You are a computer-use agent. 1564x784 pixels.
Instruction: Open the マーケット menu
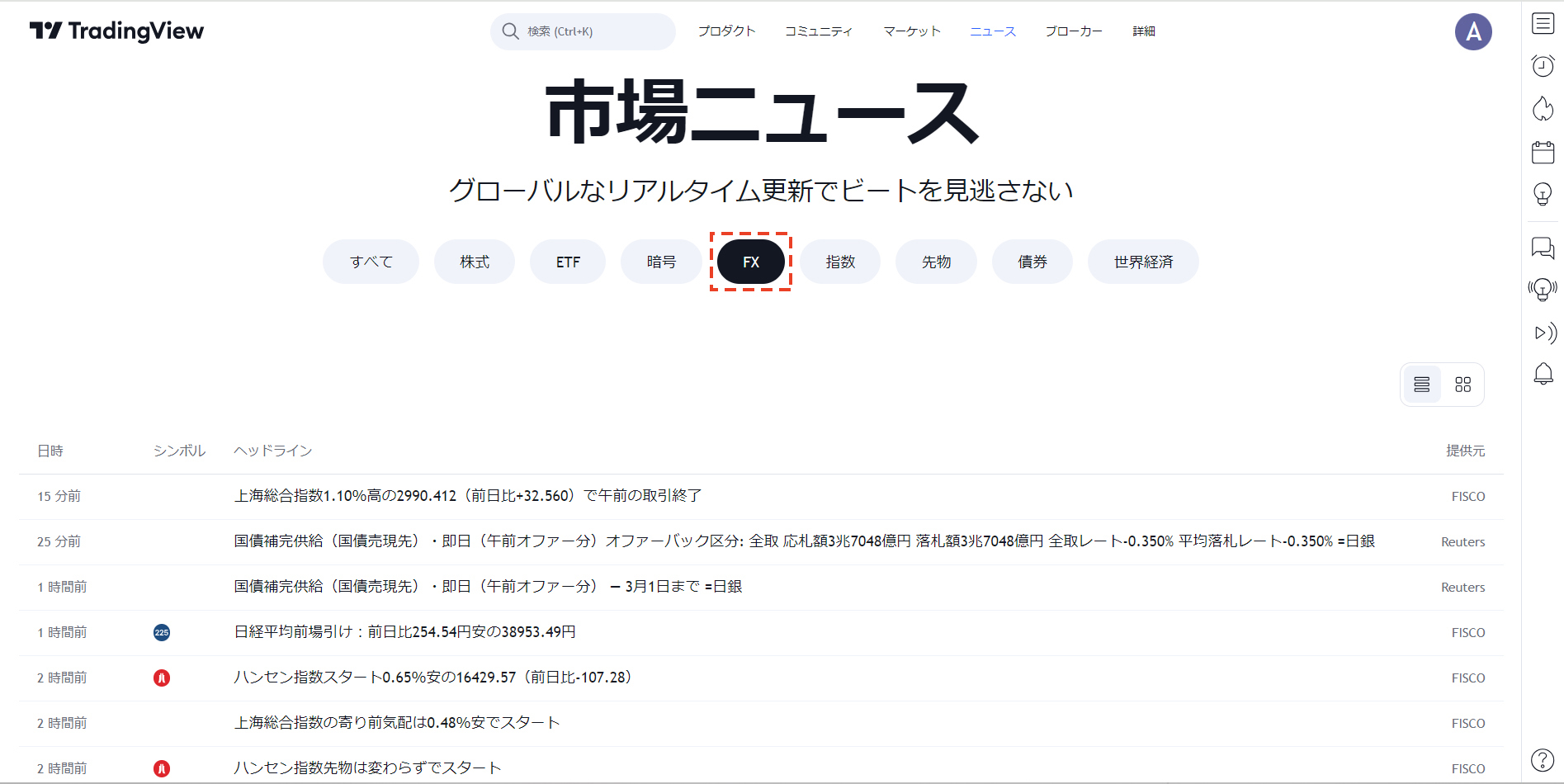pos(912,31)
